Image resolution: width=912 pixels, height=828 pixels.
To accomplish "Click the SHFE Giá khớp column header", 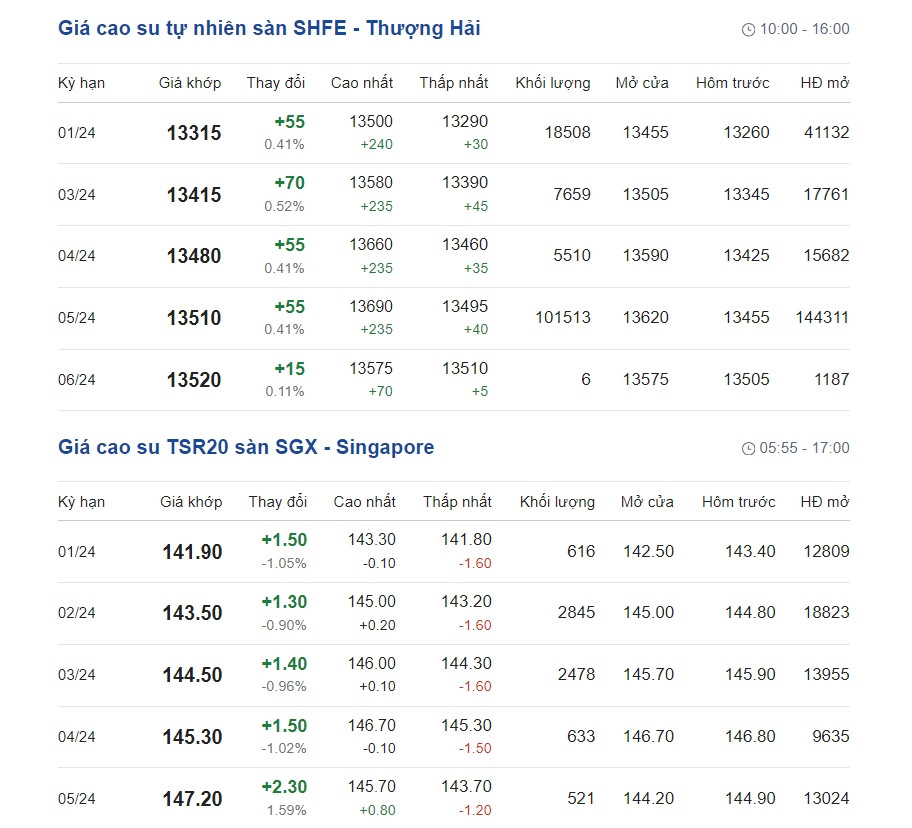I will 190,83.
